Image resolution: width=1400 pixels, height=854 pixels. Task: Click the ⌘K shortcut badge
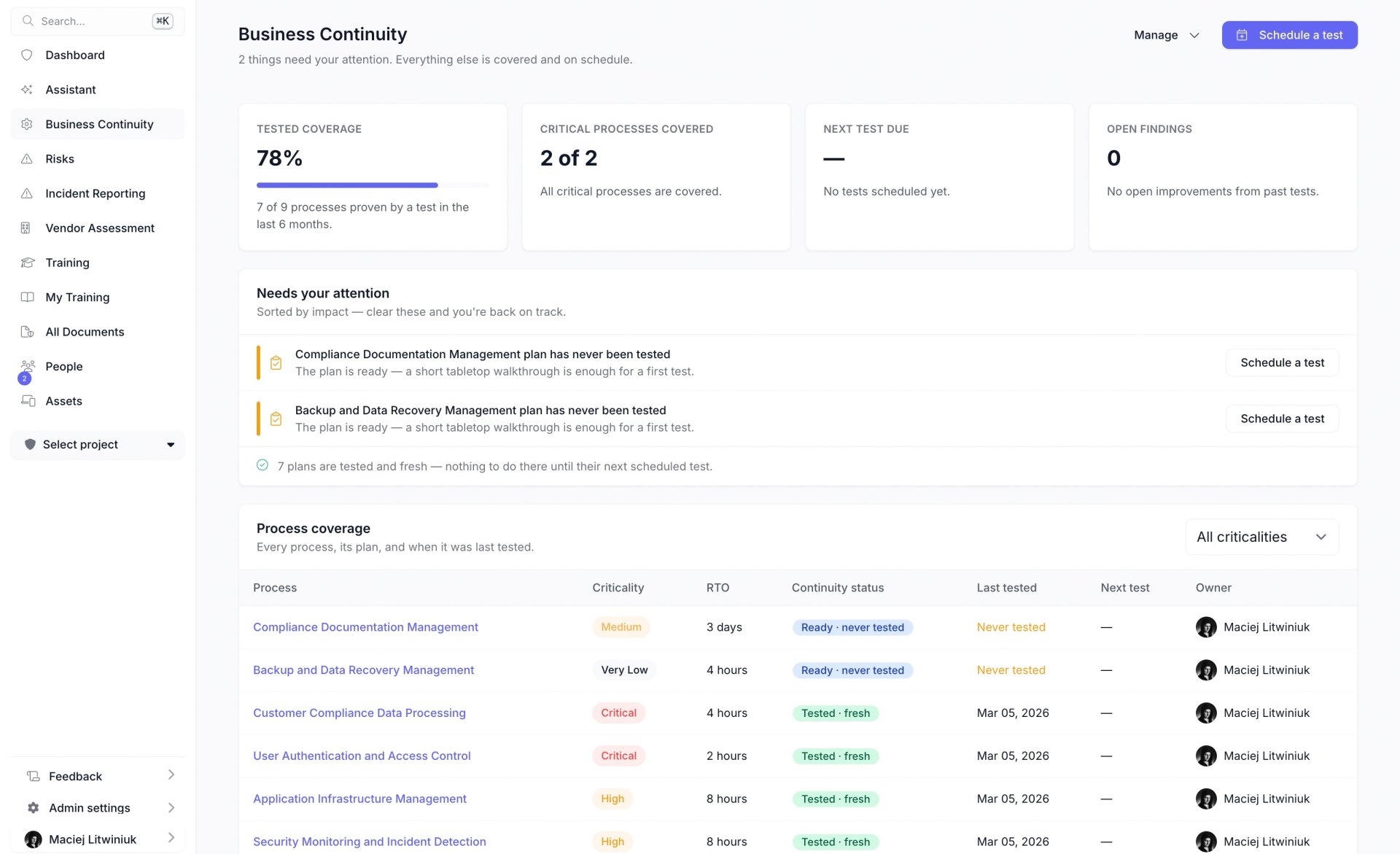coord(162,20)
